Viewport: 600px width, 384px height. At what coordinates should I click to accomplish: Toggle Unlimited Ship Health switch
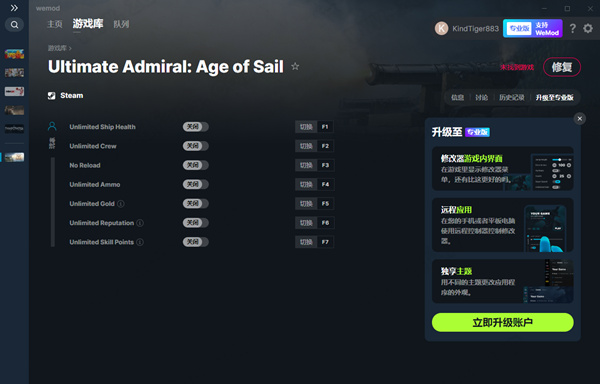[196, 127]
